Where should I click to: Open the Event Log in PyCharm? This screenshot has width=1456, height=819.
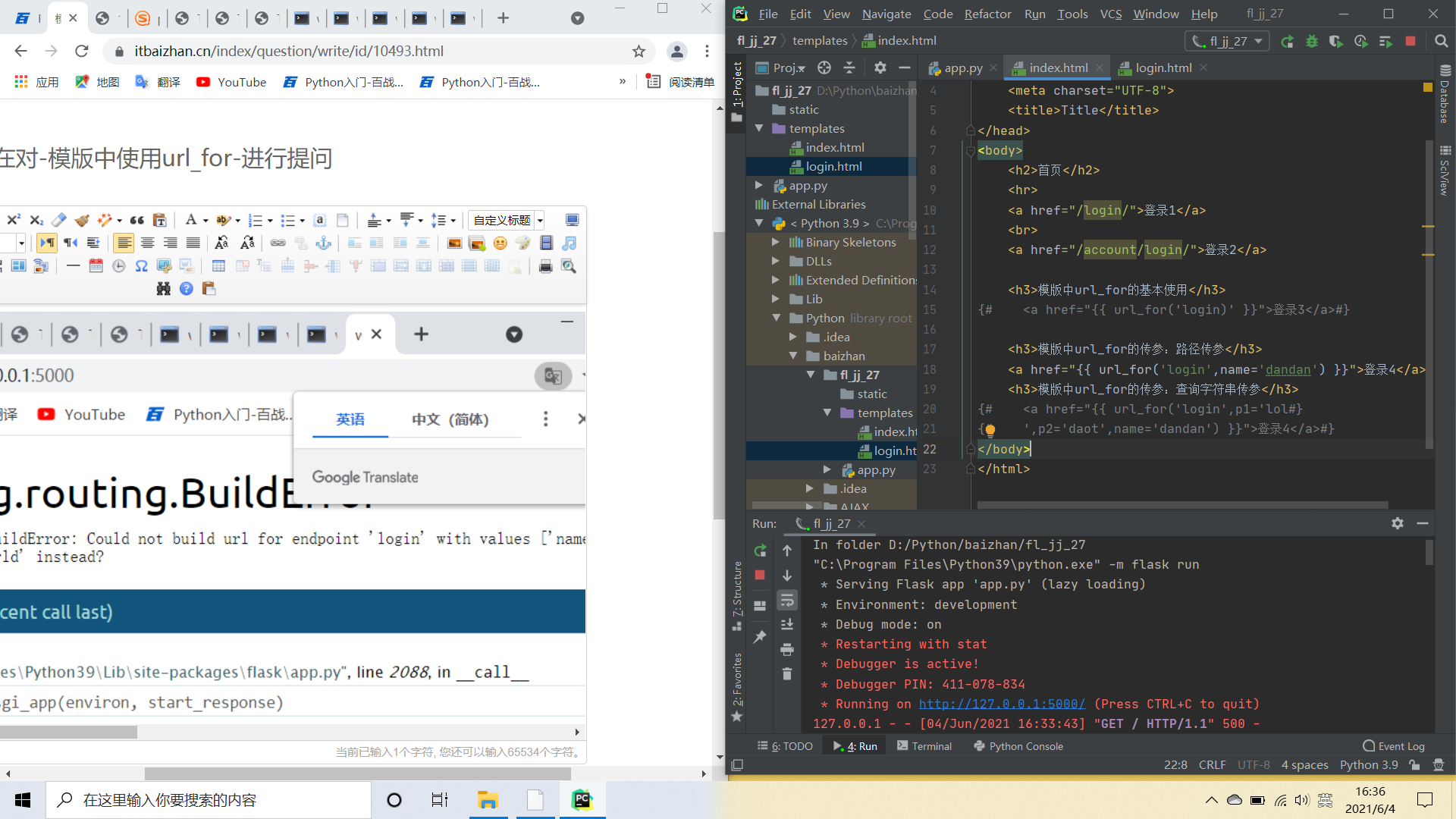click(1394, 746)
